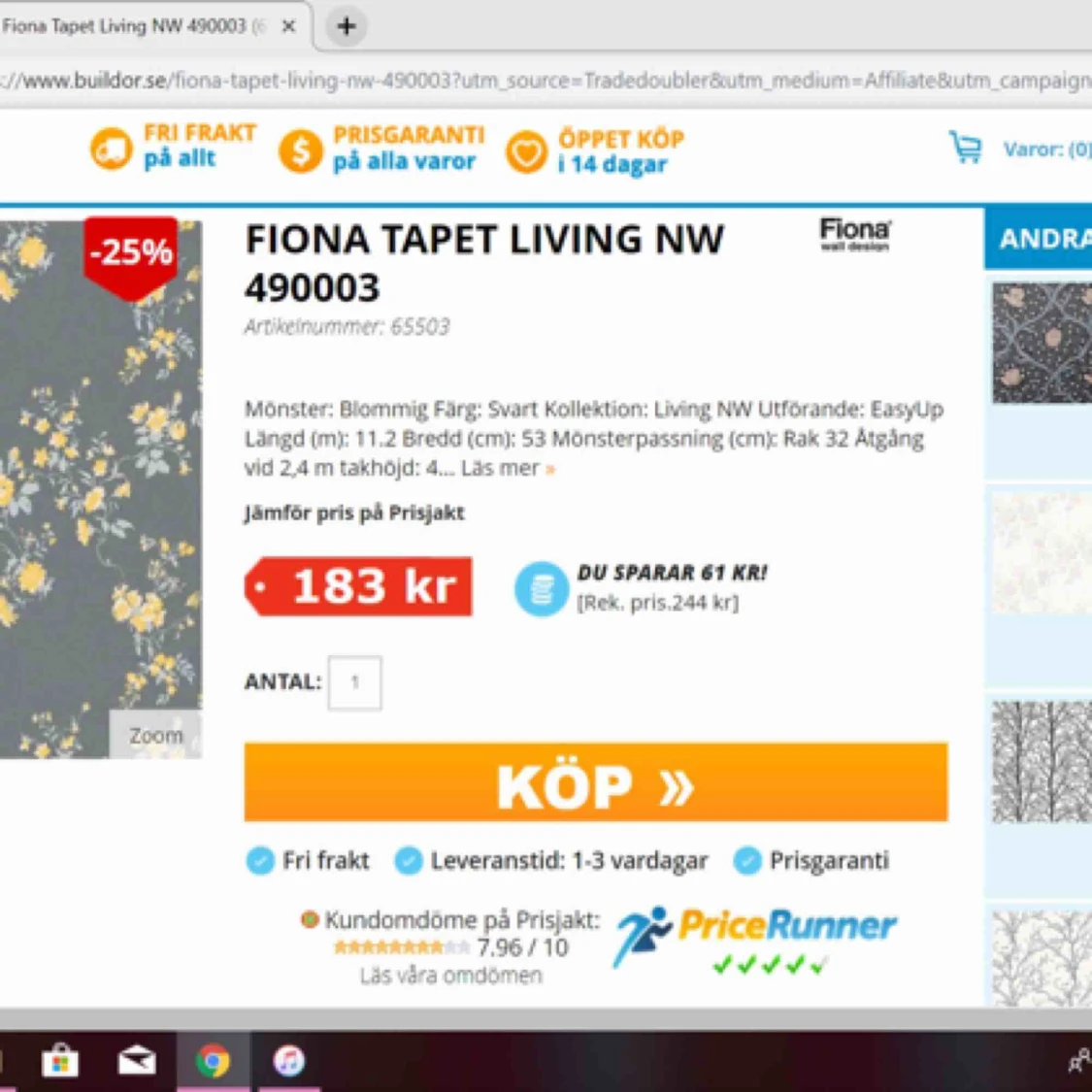Click the Chrome taskbar icon
Screen dimensions: 1092x1092
click(x=213, y=1061)
